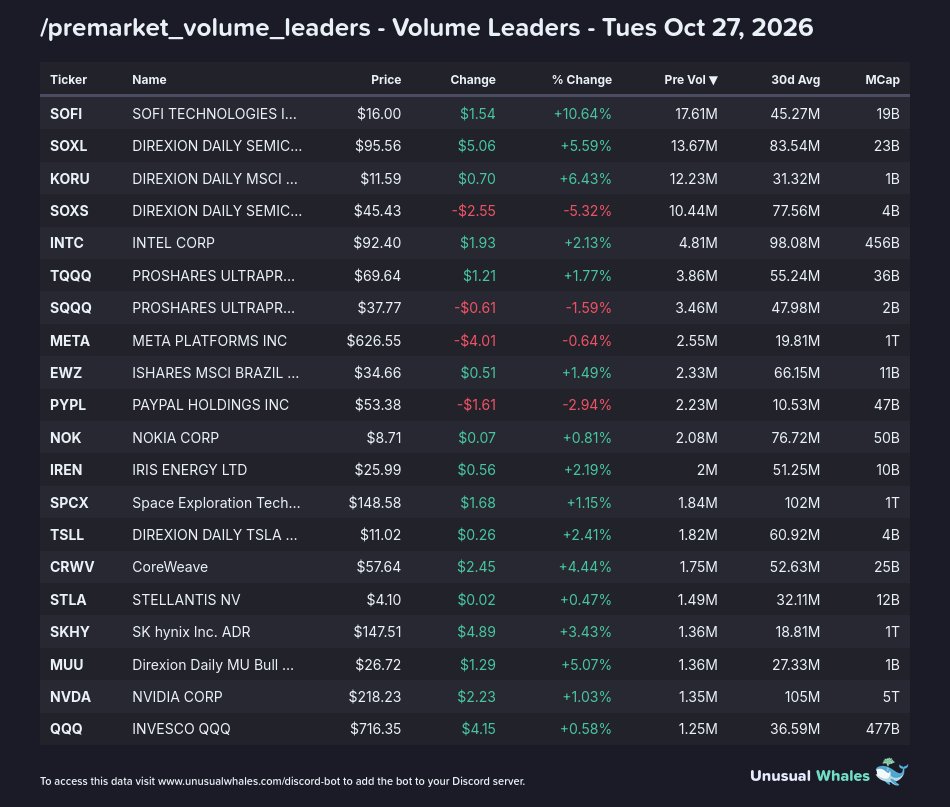Select the SOFI ticker cell
This screenshot has height=807, width=950.
tap(66, 114)
